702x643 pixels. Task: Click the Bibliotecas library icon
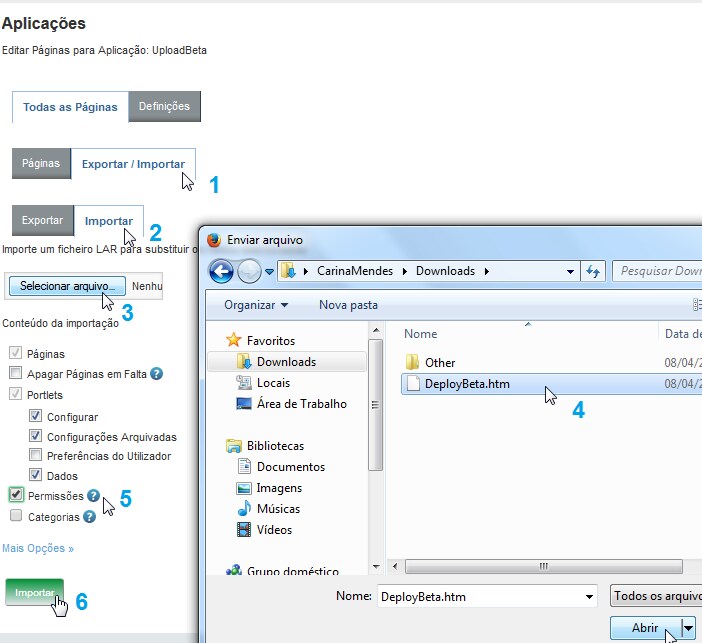tap(233, 446)
